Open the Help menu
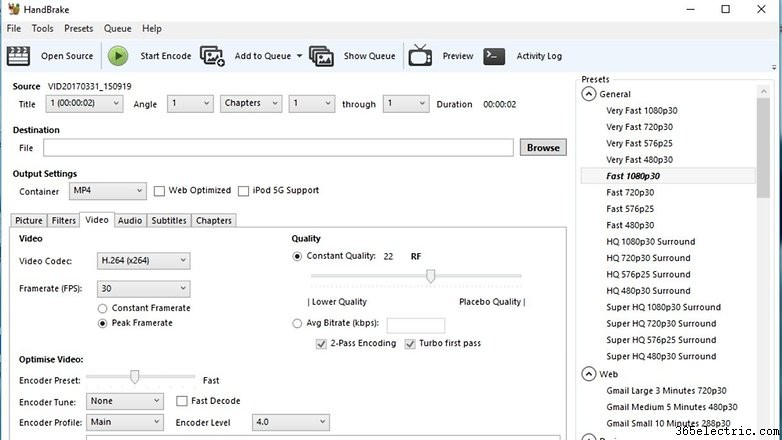Screen dimensions: 782x440 [152, 28]
